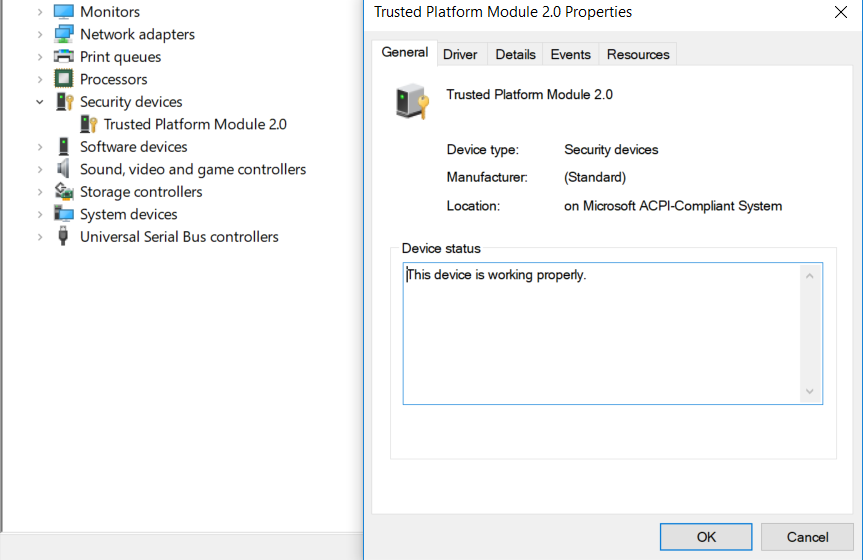Select the Print queues label
The width and height of the screenshot is (863, 560).
(x=121, y=57)
